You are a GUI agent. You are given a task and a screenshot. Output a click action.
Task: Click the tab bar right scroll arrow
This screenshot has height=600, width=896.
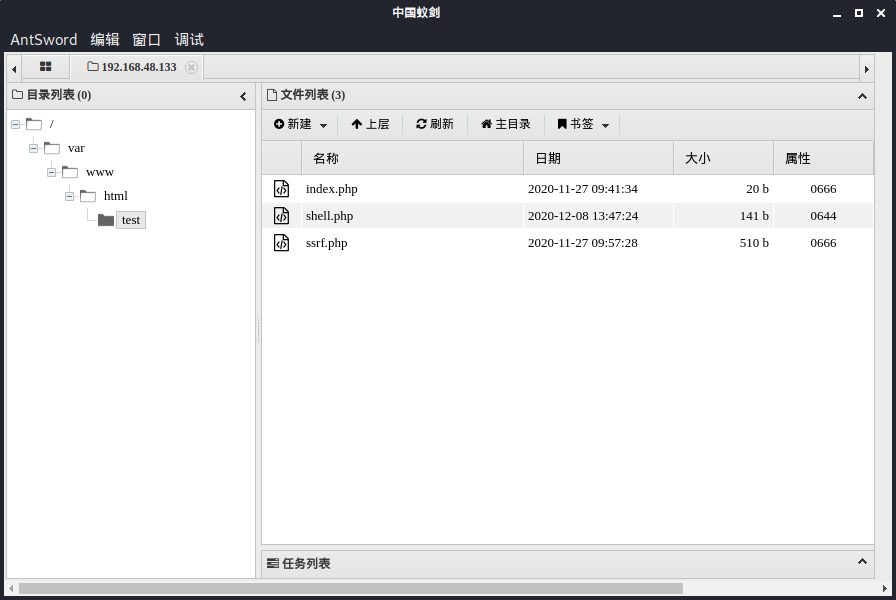pos(867,69)
